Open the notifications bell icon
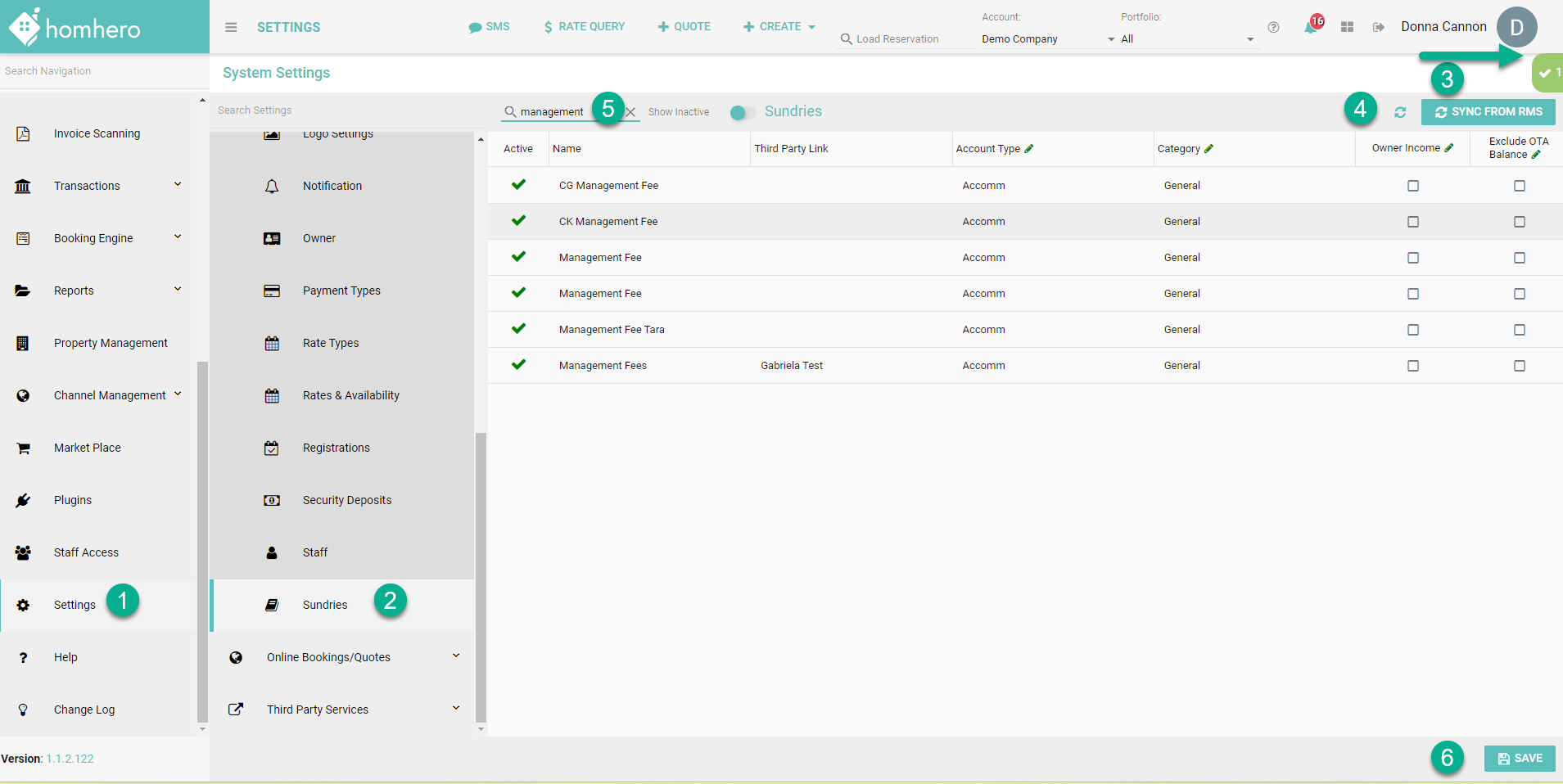 (1311, 27)
